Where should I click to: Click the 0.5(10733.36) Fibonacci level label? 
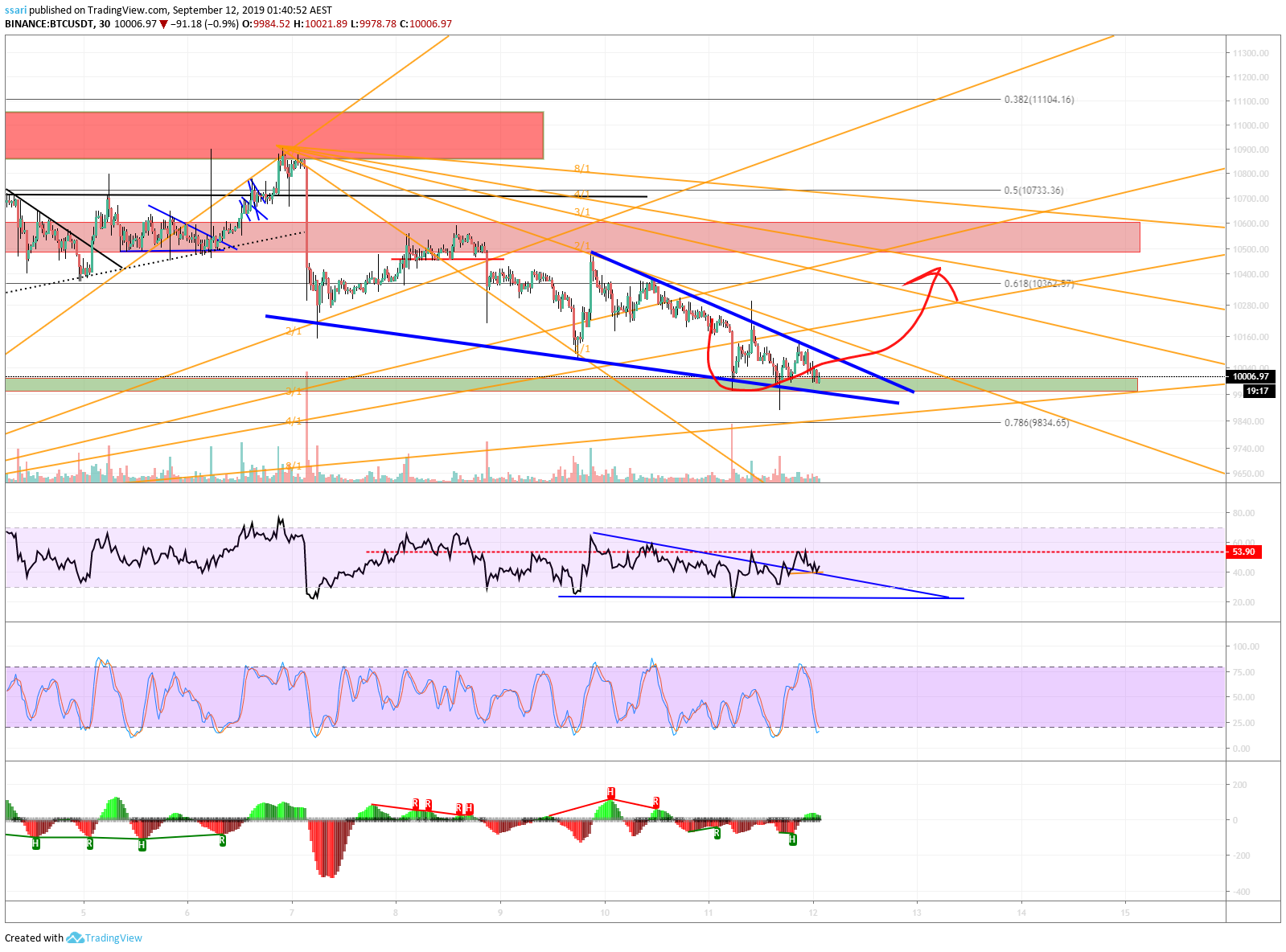point(1033,191)
